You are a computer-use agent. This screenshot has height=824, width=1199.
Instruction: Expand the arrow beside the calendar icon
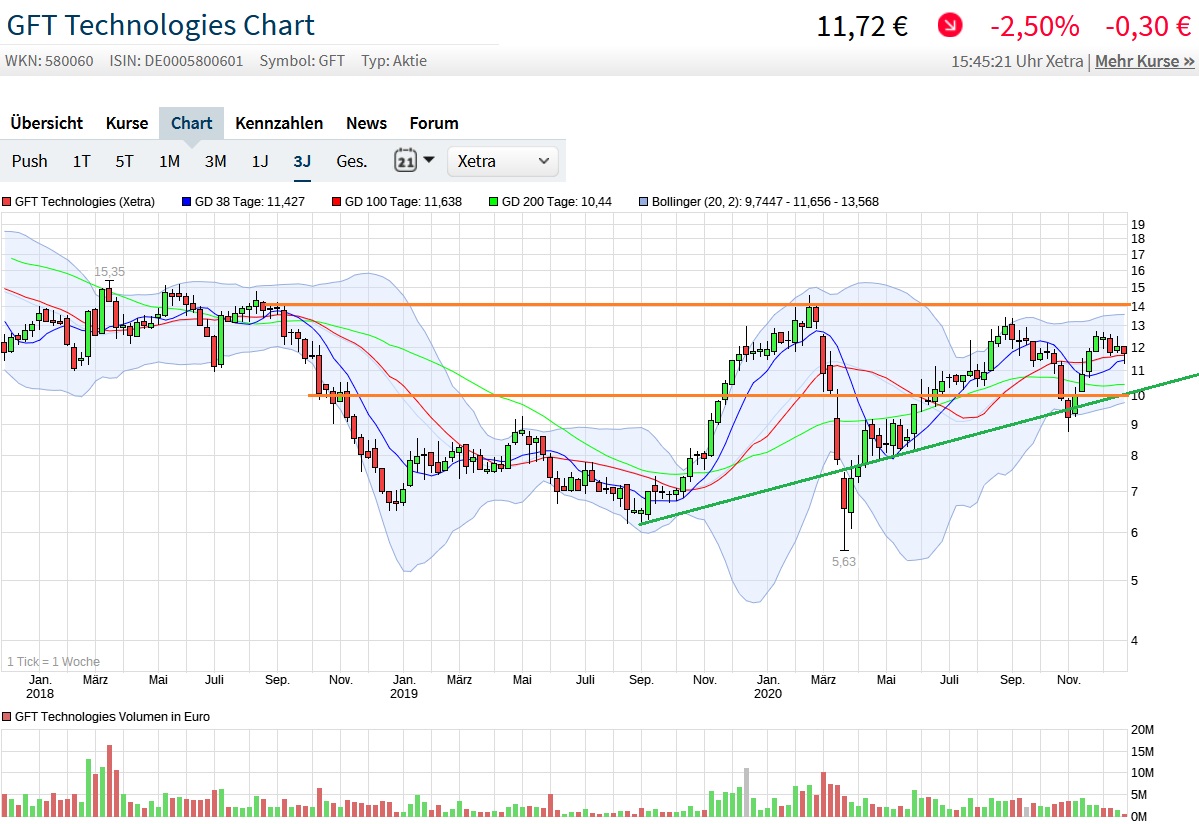click(x=429, y=160)
